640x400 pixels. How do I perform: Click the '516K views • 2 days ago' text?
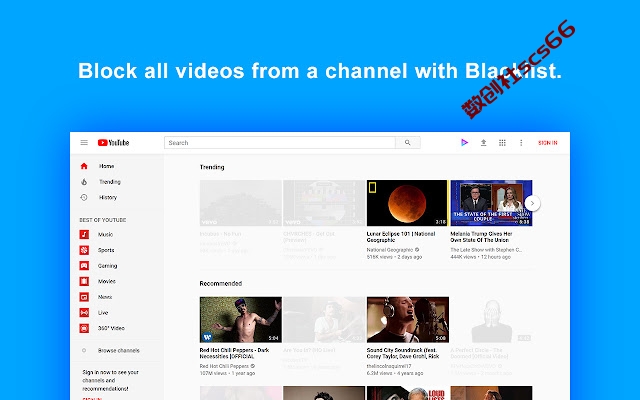pos(394,257)
